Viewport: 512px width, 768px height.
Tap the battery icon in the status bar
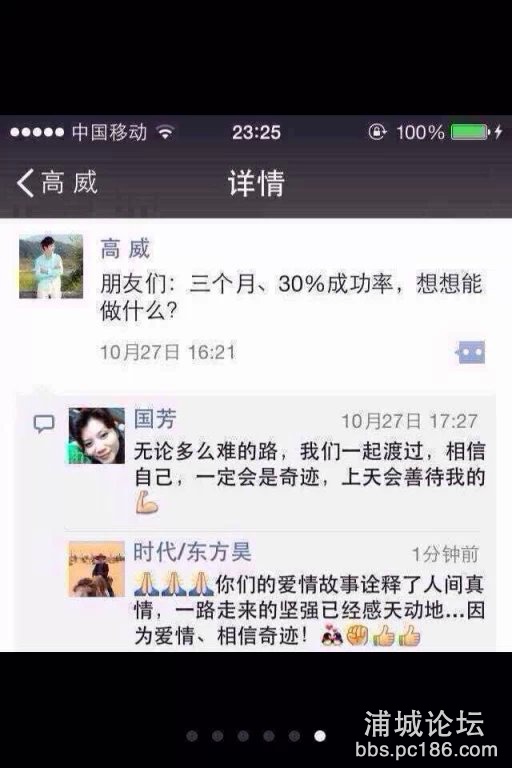click(x=471, y=132)
